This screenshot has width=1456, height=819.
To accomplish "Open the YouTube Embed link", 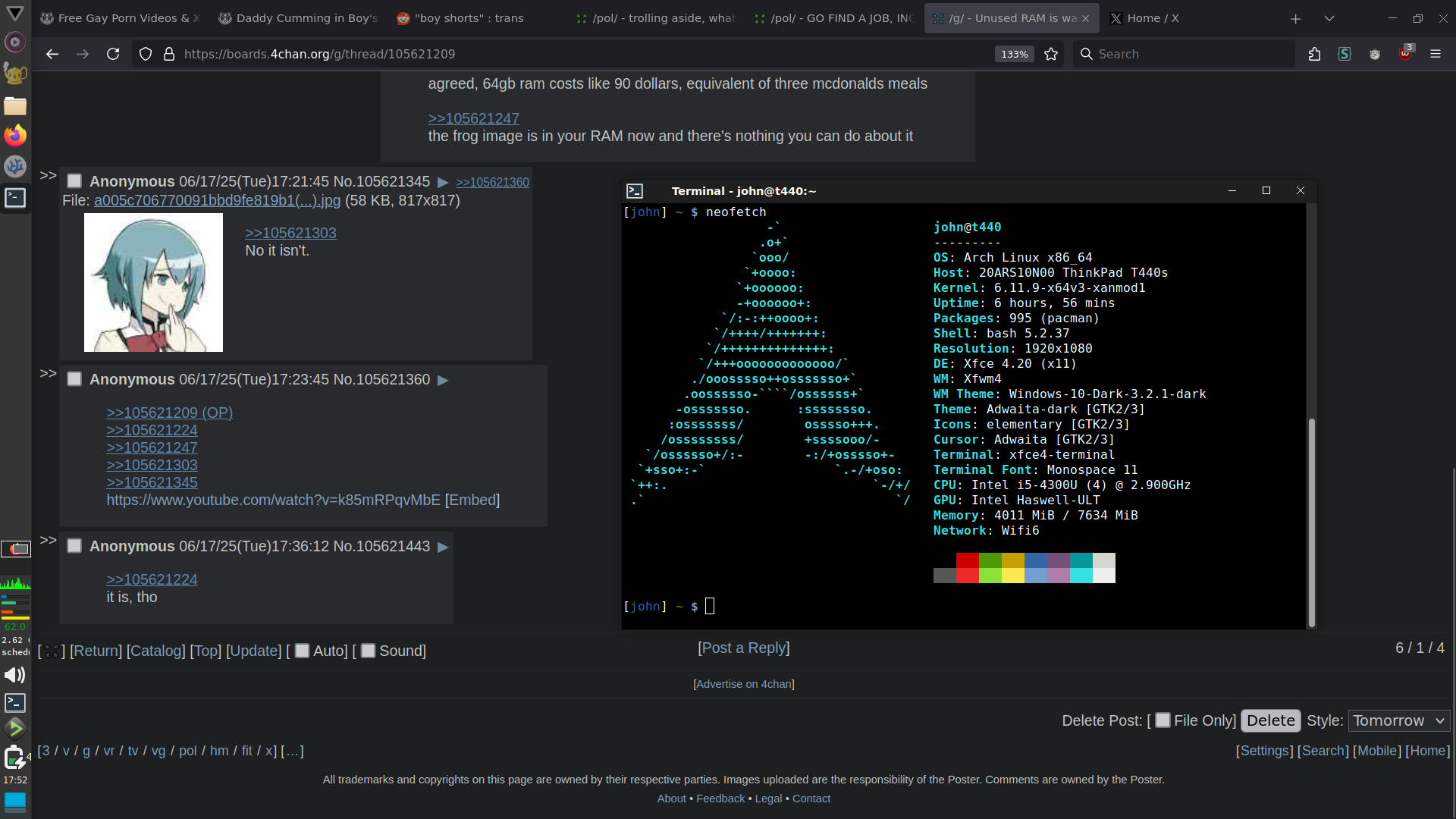I will pos(472,500).
